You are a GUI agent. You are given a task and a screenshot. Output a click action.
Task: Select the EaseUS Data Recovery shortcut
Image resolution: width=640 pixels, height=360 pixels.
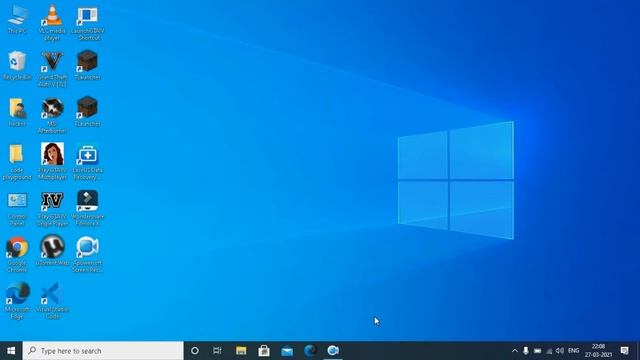87,162
